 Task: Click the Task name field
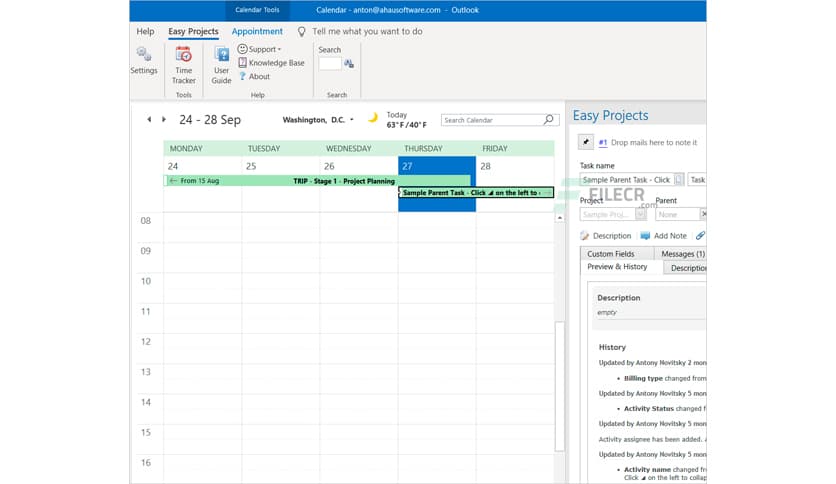tap(626, 180)
